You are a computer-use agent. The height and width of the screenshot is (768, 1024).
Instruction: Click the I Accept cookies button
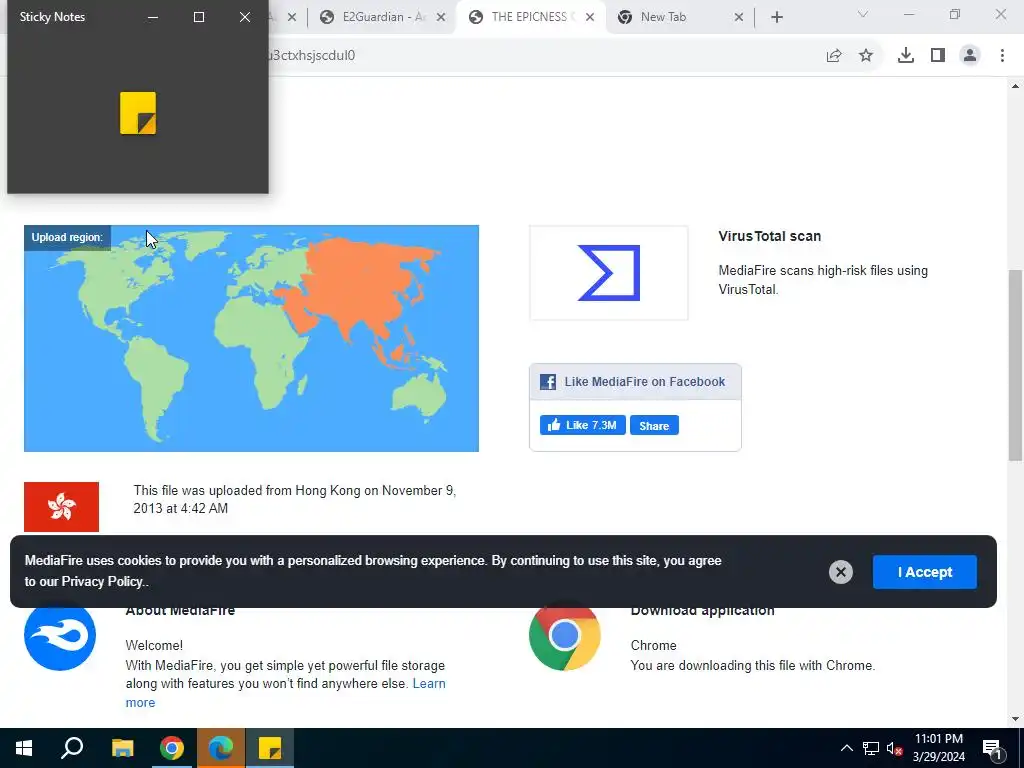pos(925,572)
